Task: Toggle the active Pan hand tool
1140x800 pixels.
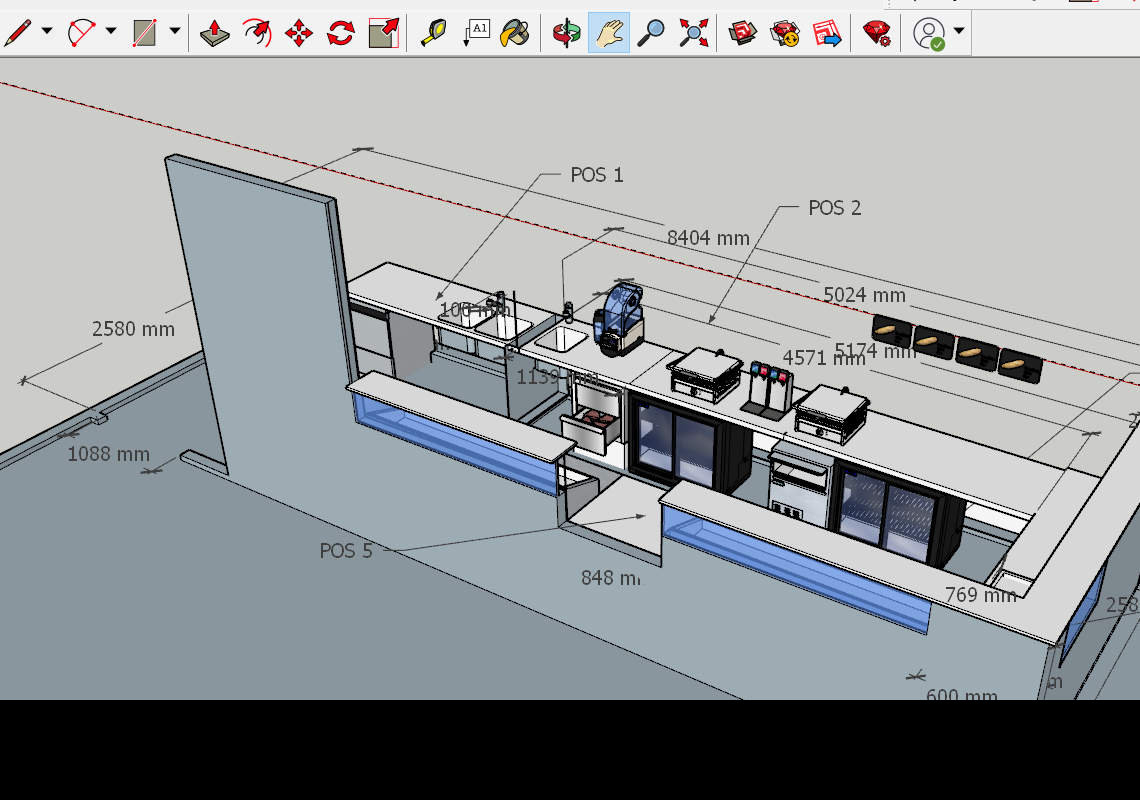Action: [x=608, y=33]
